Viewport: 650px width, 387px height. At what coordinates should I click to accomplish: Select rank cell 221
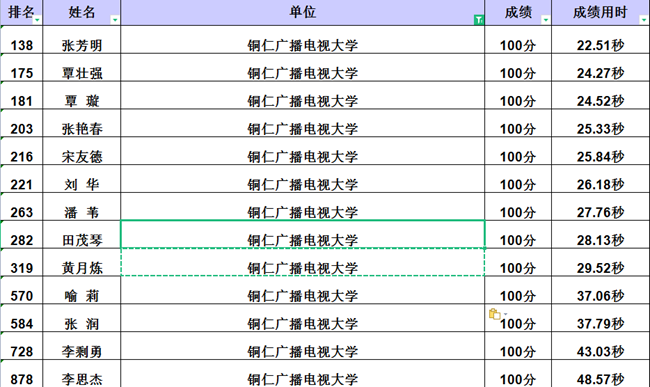[x=22, y=179]
